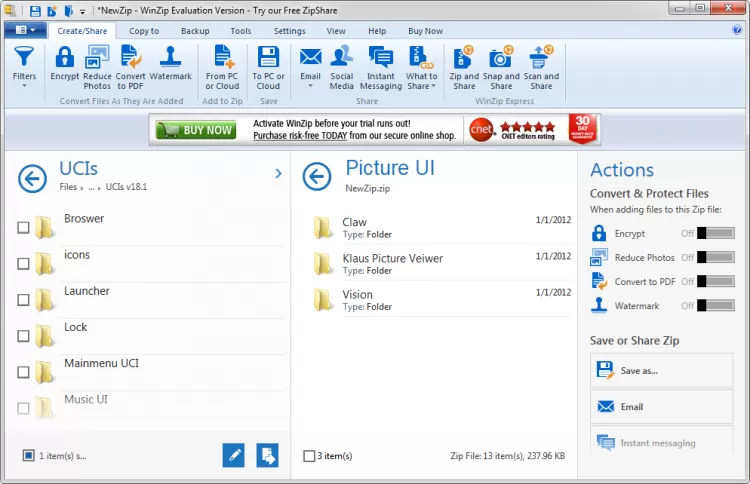The width and height of the screenshot is (750, 484).
Task: Open Instant Messaging share tool
Action: [x=381, y=67]
